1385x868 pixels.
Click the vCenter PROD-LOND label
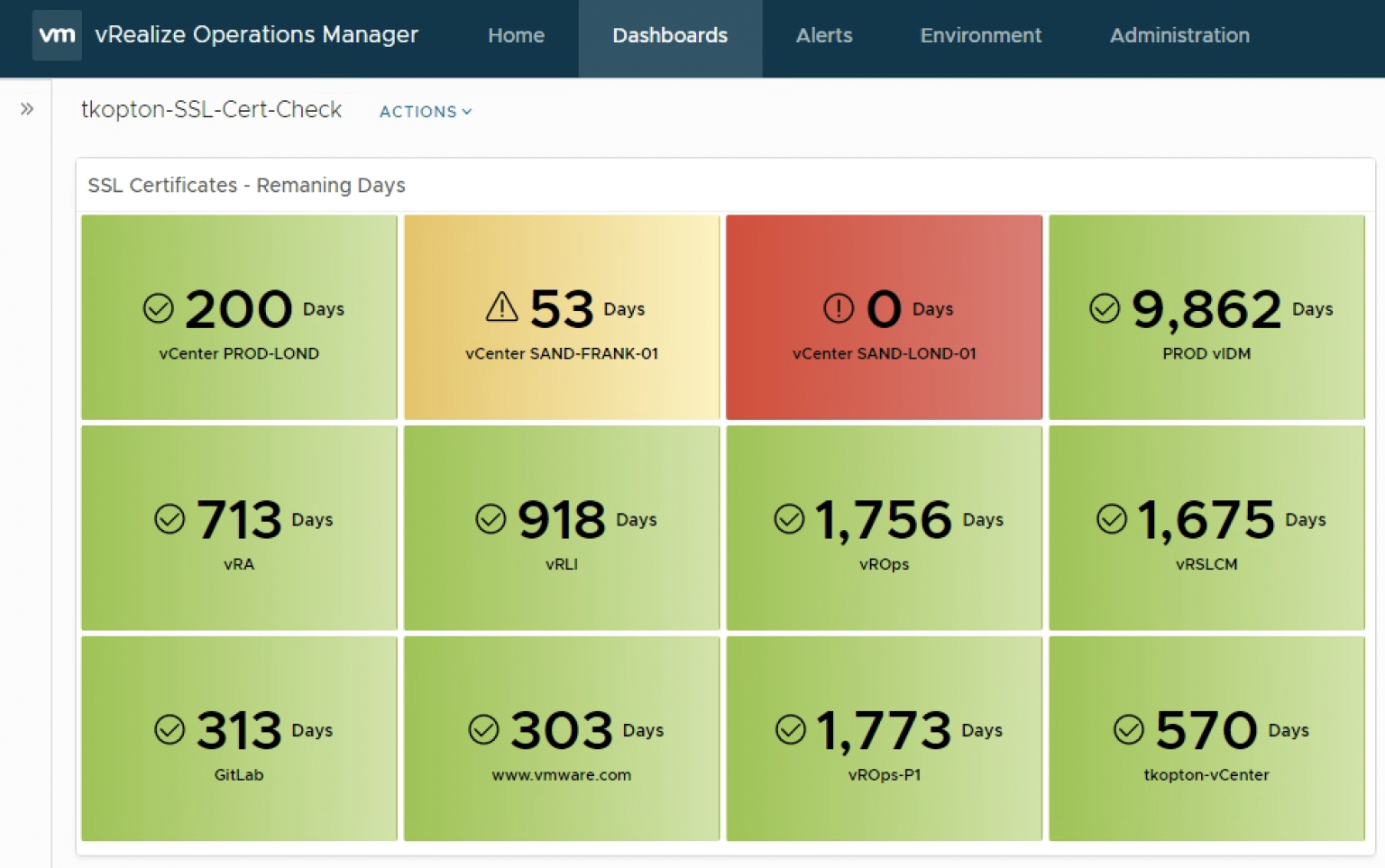pos(239,353)
